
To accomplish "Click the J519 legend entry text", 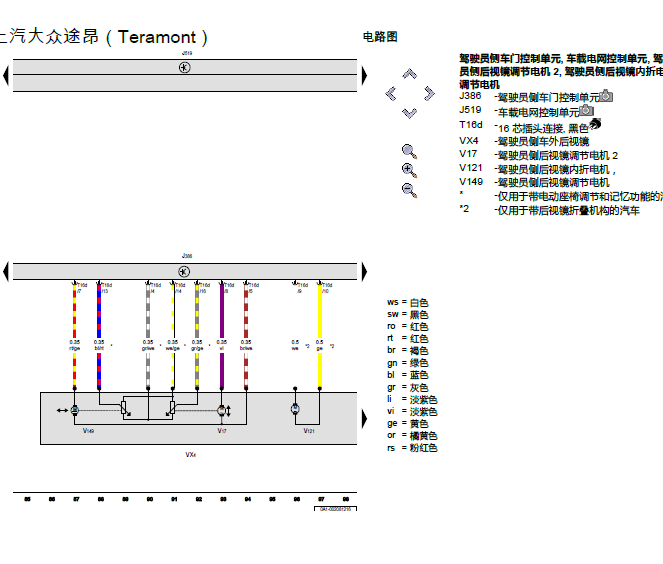I will pyautogui.click(x=537, y=112).
